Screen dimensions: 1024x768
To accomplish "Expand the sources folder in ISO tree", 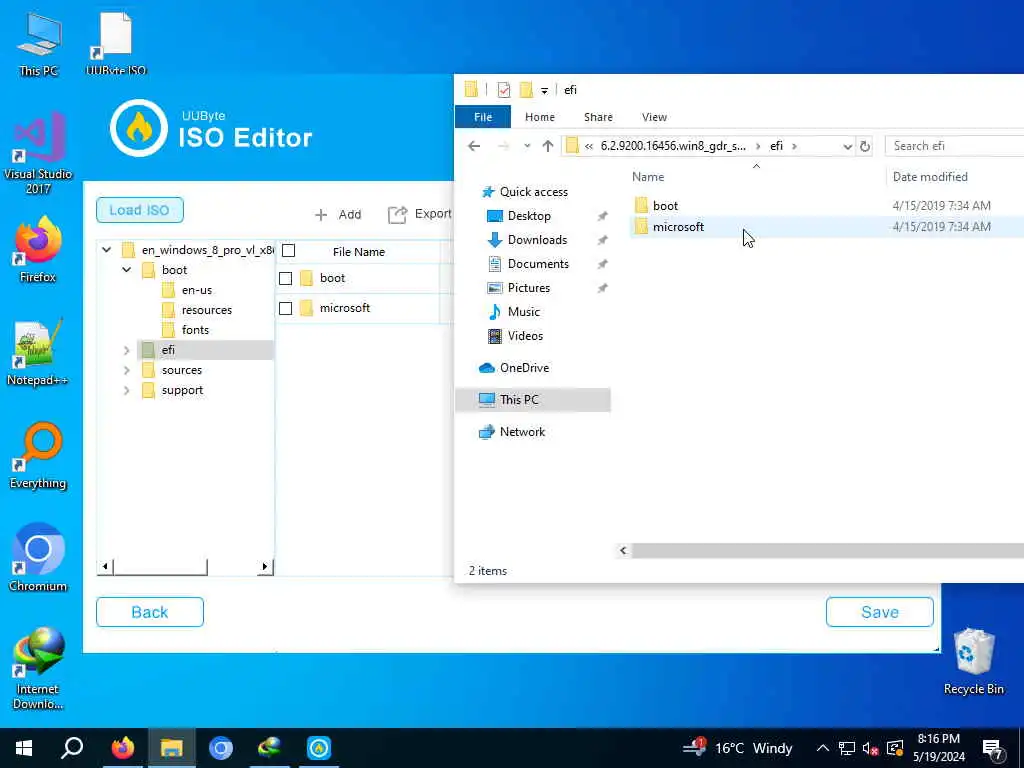I will point(127,370).
